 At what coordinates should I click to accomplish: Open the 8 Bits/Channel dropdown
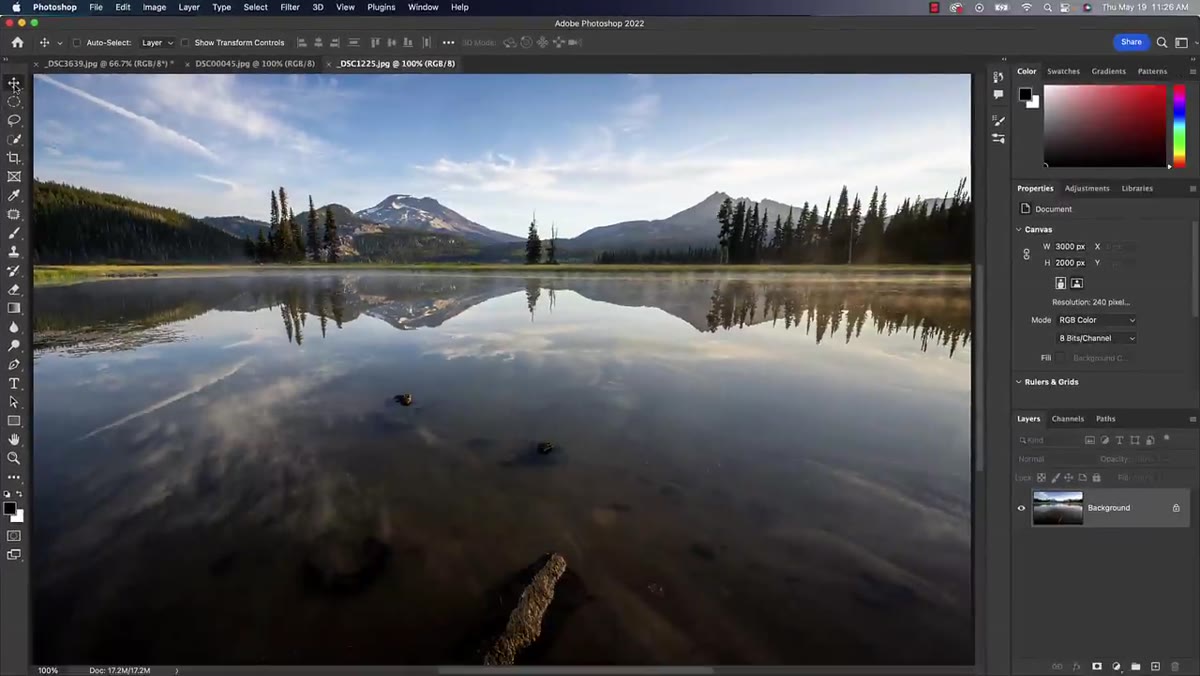pyautogui.click(x=1097, y=338)
